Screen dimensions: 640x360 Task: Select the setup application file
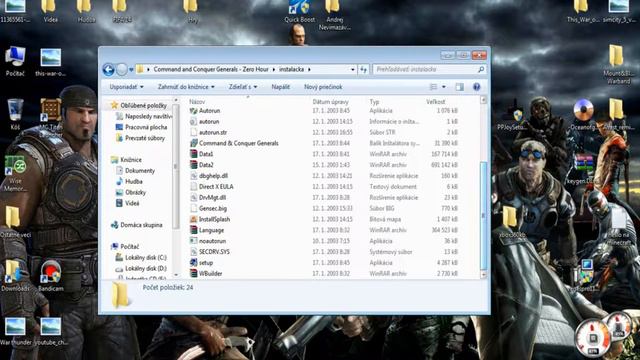click(206, 263)
